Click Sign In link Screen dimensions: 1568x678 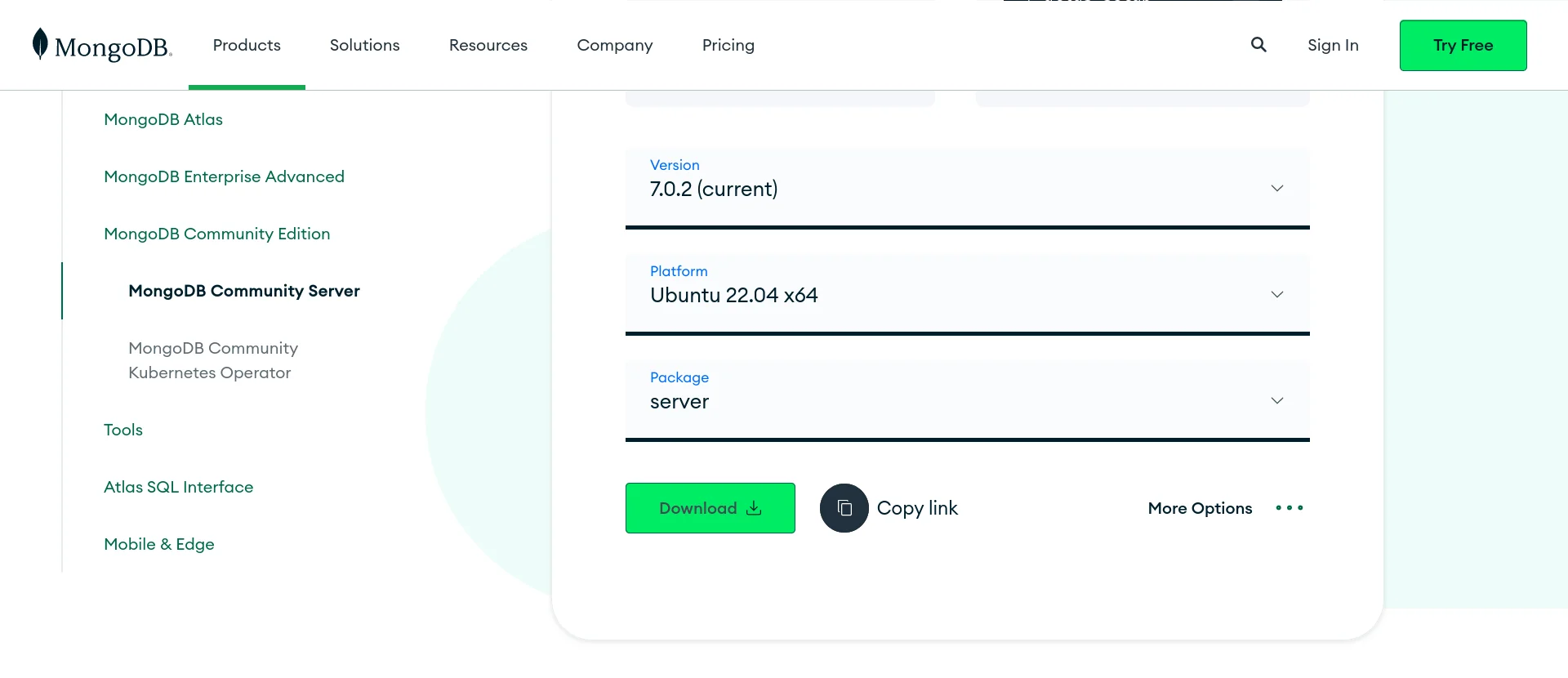pos(1333,45)
